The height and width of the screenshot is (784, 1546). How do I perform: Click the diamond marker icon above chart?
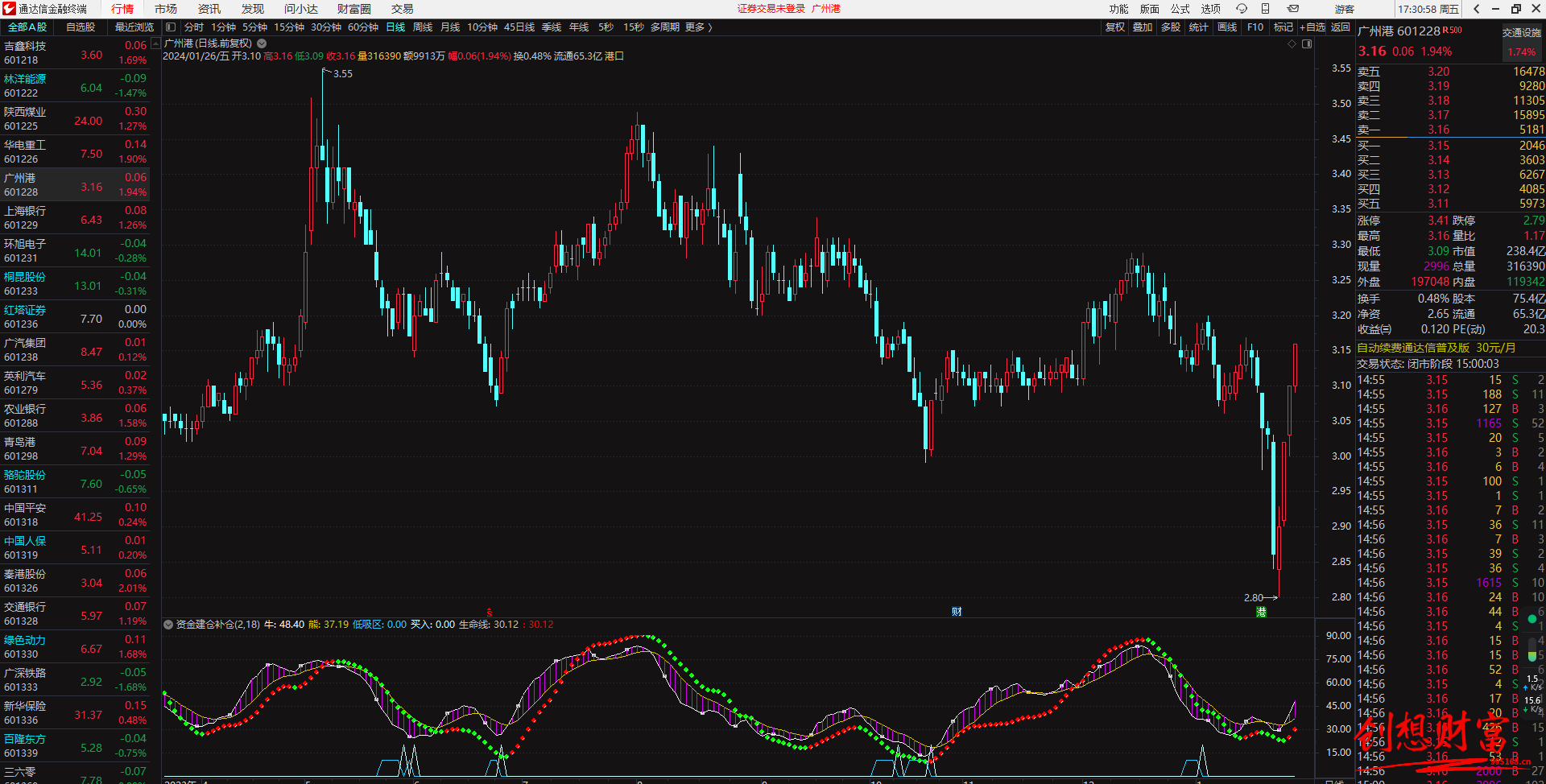pos(1292,43)
